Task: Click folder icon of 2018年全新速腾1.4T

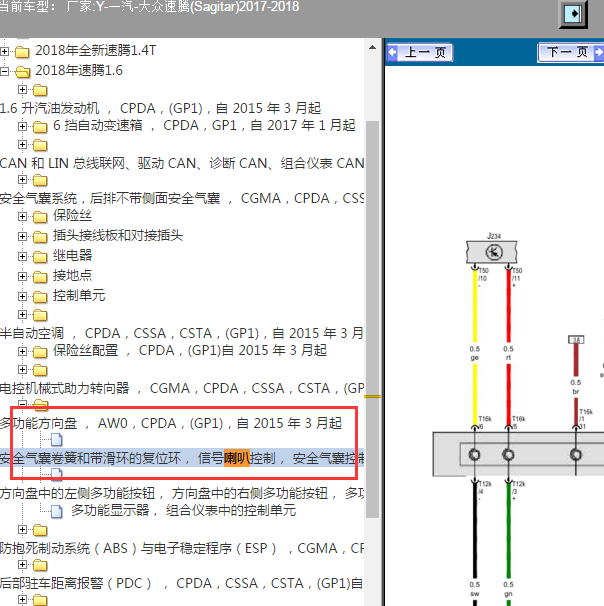Action: (x=22, y=51)
